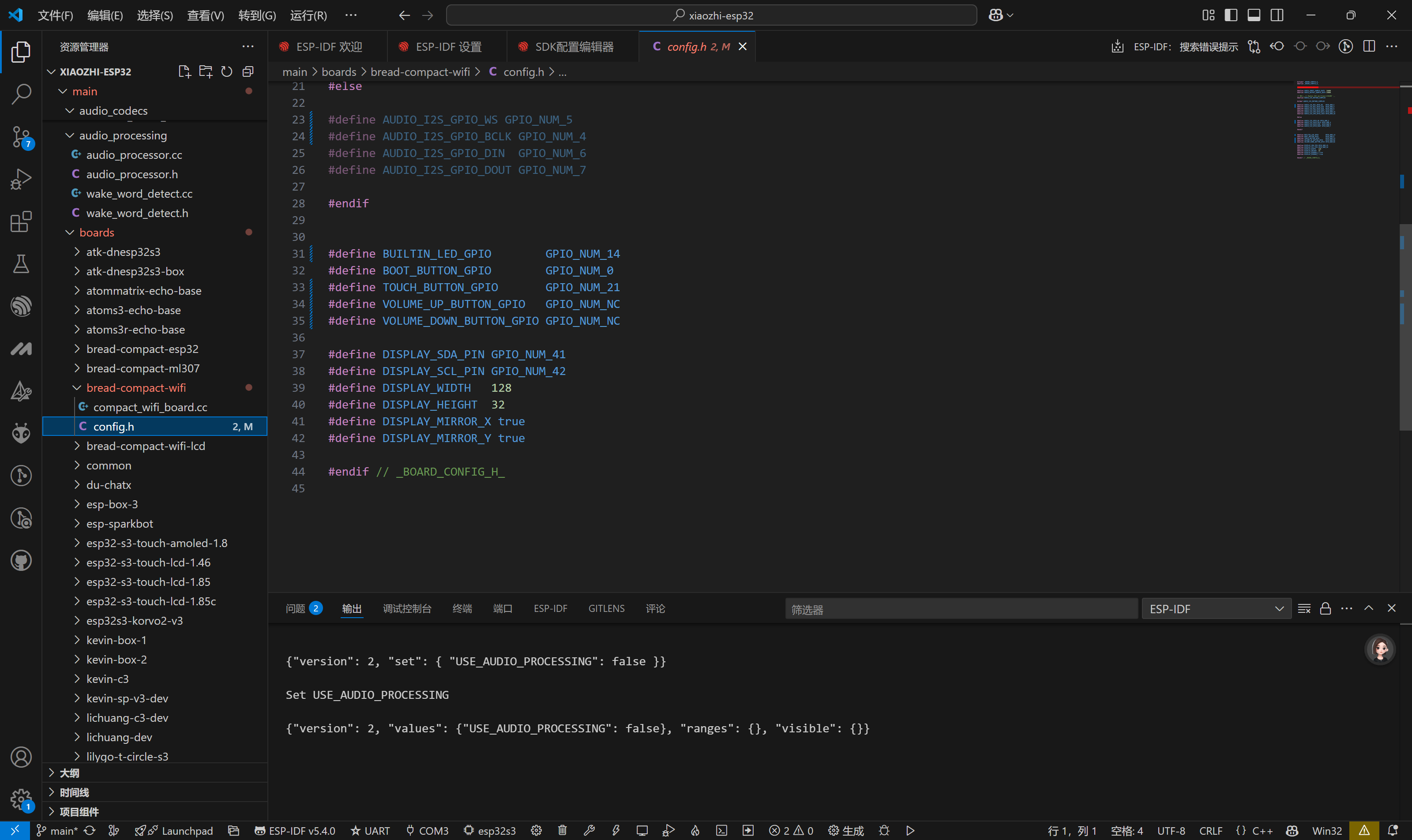Click the lightning flash device icon in status bar
1412x840 pixels.
616,830
